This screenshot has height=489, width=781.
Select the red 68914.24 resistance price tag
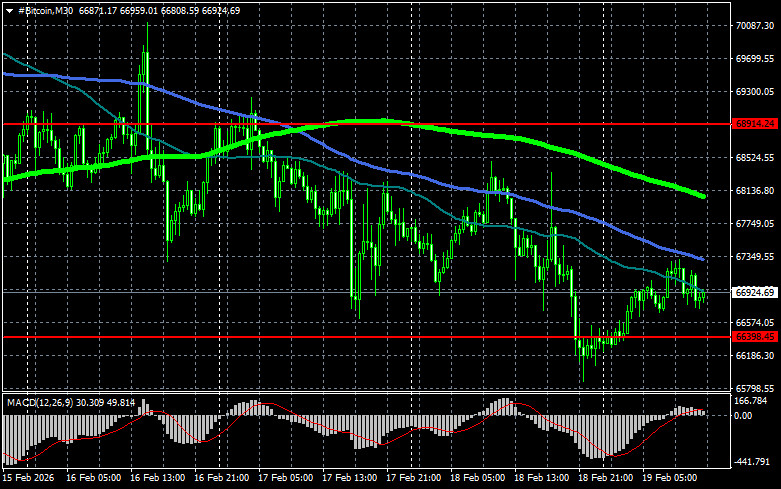(x=755, y=124)
